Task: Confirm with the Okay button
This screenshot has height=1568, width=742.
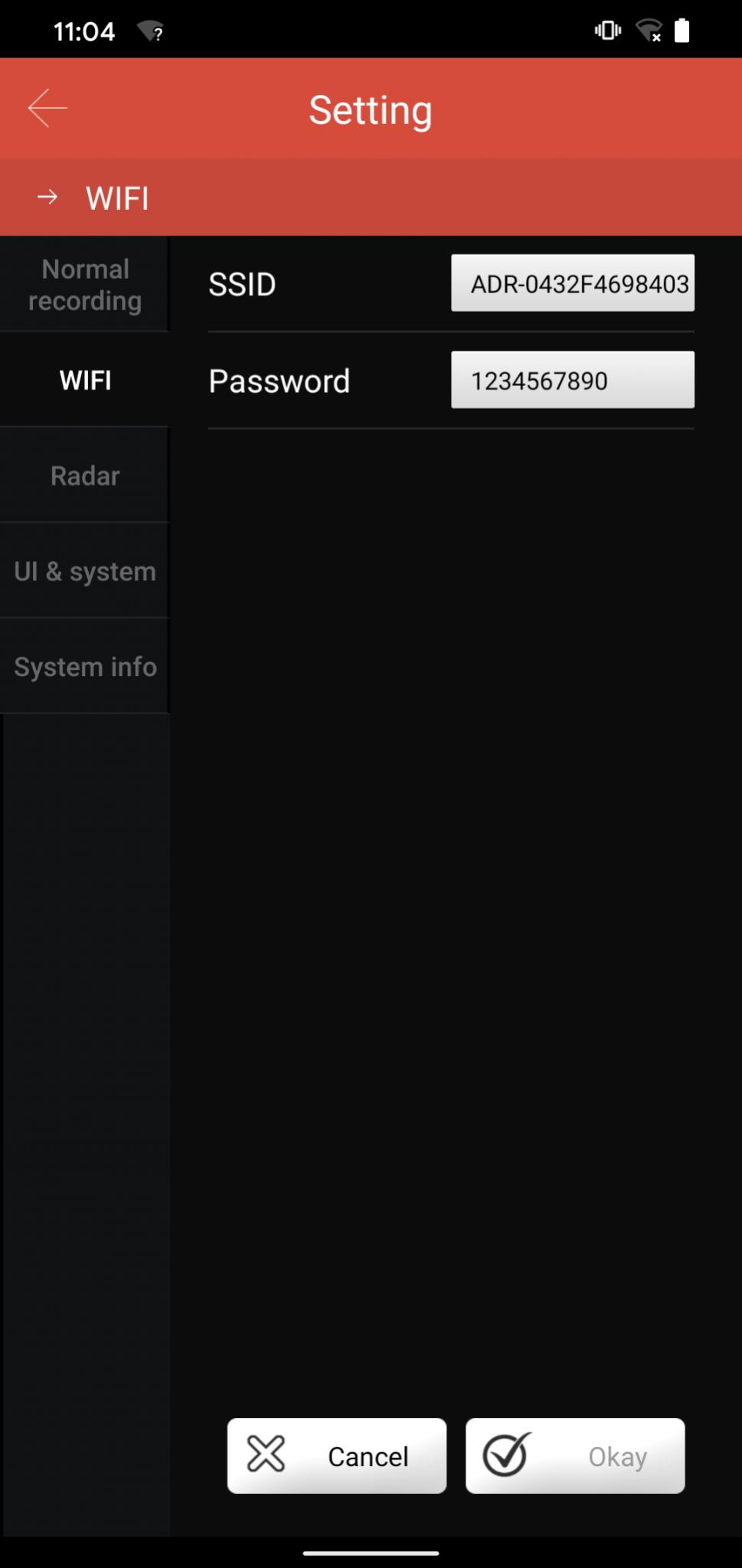Action: (x=575, y=1455)
